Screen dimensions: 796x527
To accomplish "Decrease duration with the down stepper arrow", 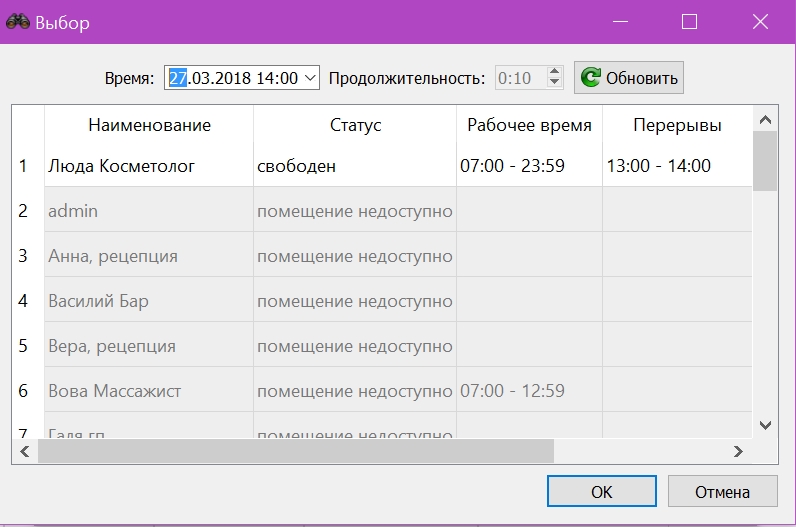I will point(554,83).
